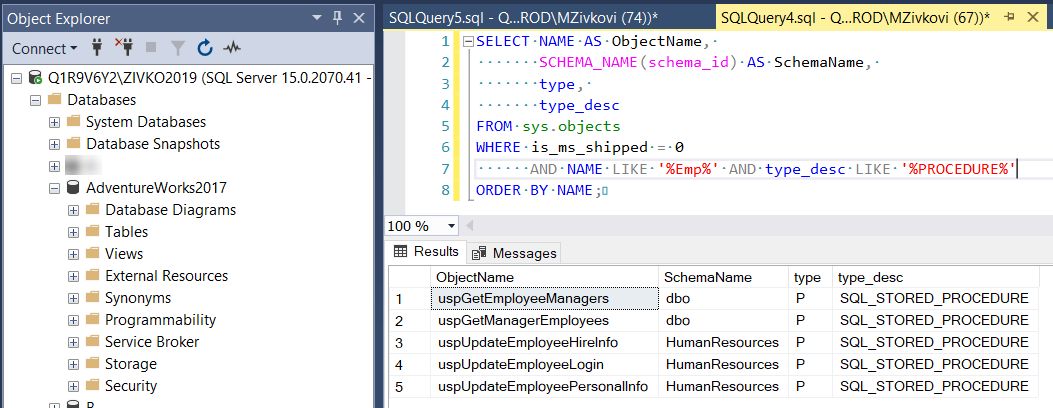Select the Databases tree item

tap(101, 100)
